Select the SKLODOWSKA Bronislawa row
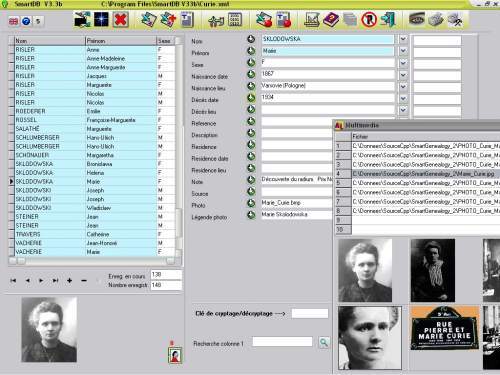The width and height of the screenshot is (500, 375). [x=92, y=164]
